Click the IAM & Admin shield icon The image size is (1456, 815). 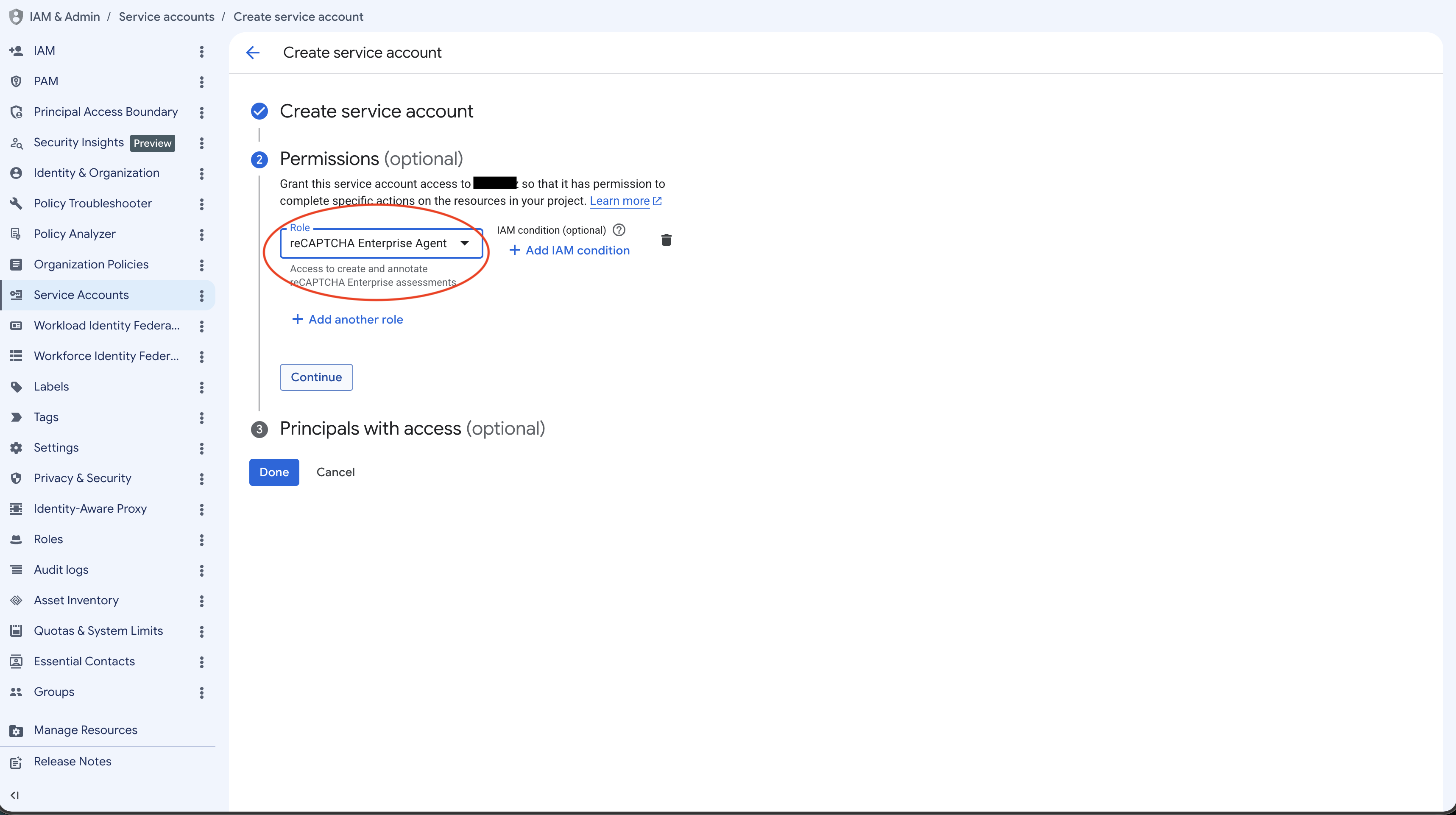click(16, 17)
